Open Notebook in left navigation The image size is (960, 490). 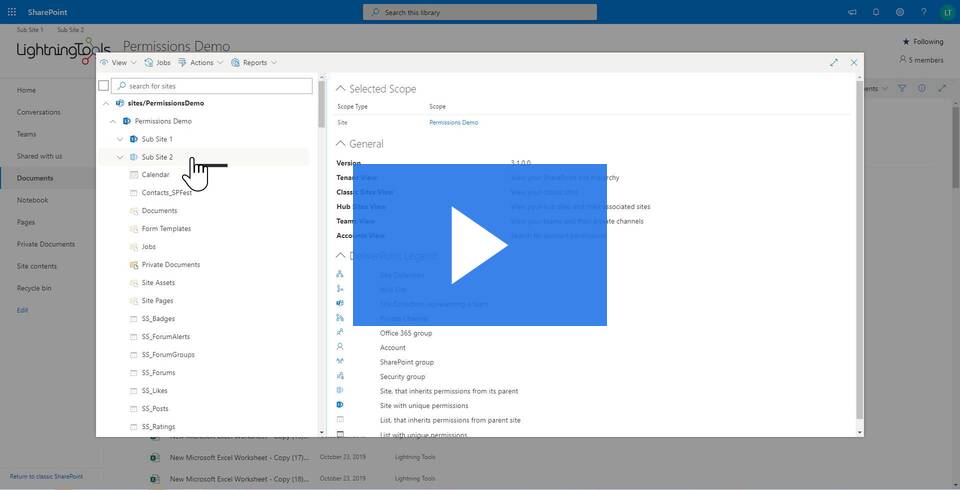32,200
